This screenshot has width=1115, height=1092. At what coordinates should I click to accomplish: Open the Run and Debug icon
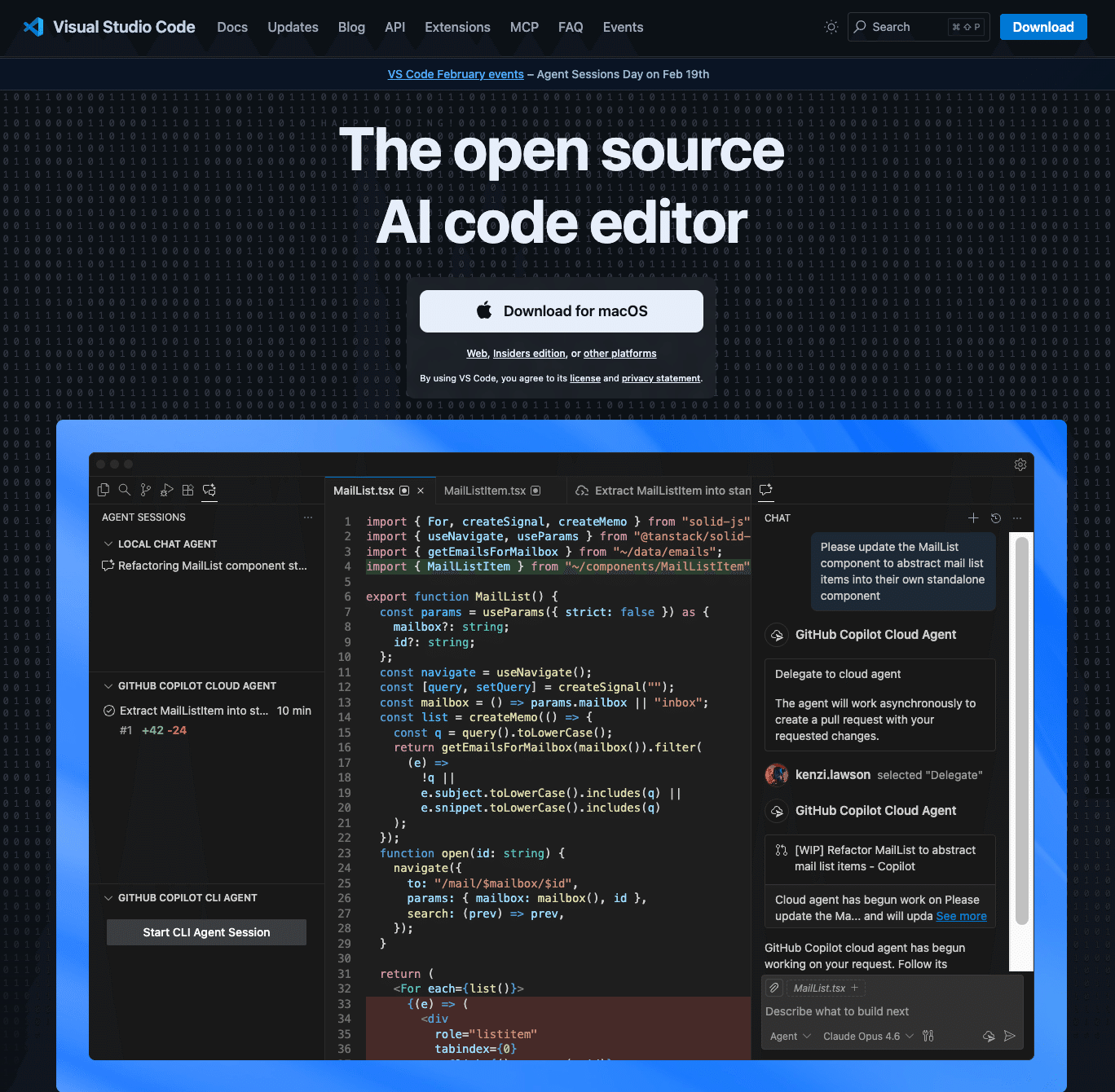[x=167, y=490]
